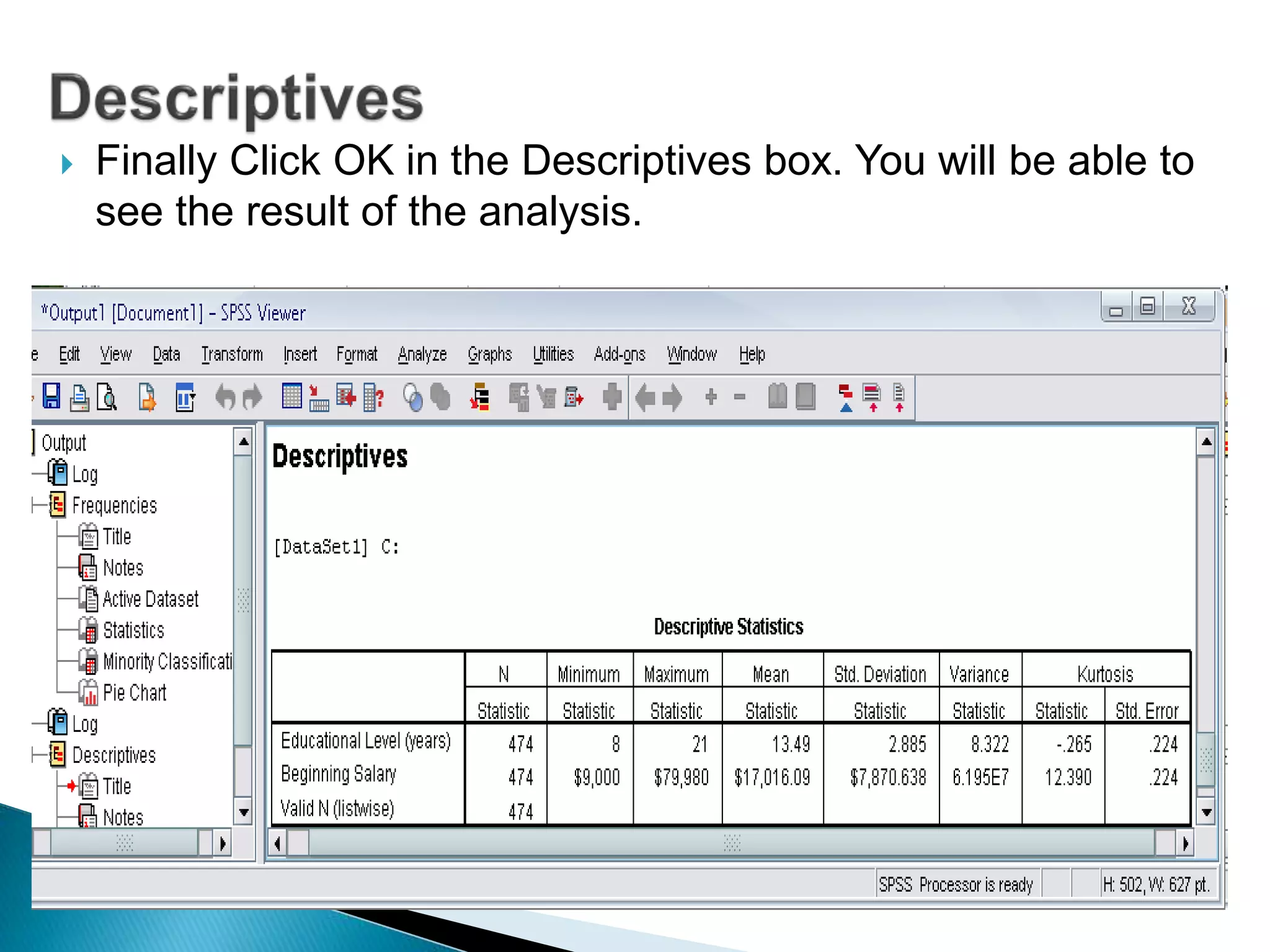Open the Data menu
Image resolution: width=1270 pixels, height=952 pixels.
166,354
